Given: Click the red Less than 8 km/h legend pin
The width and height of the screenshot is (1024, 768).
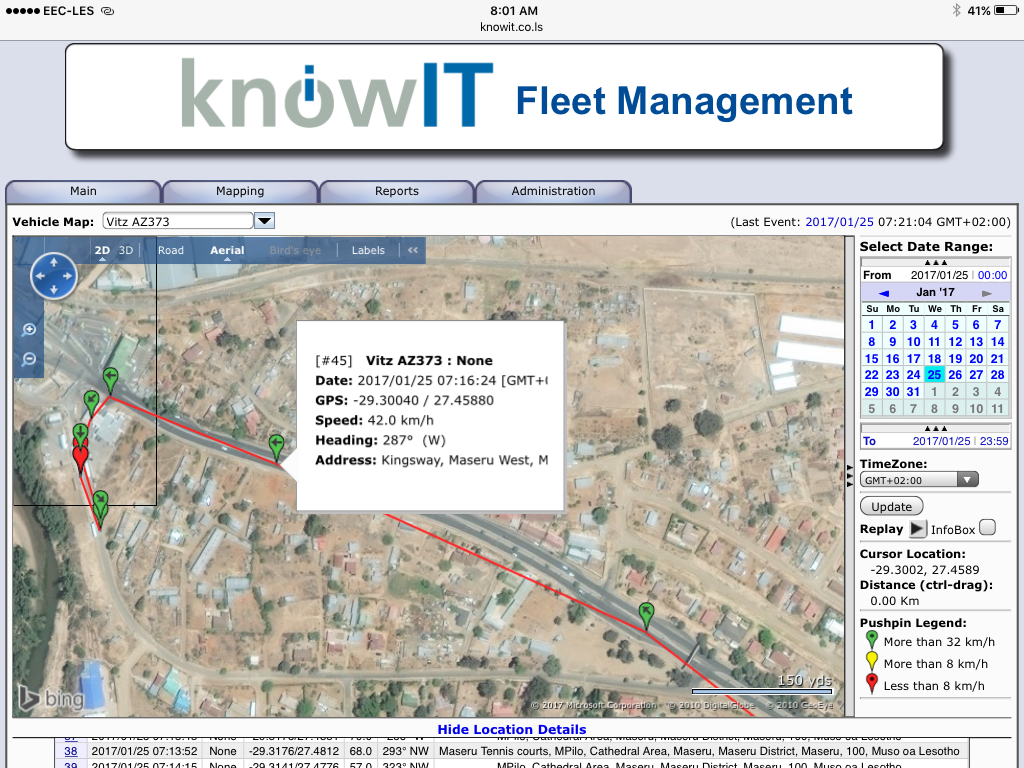Looking at the screenshot, I should pos(871,684).
